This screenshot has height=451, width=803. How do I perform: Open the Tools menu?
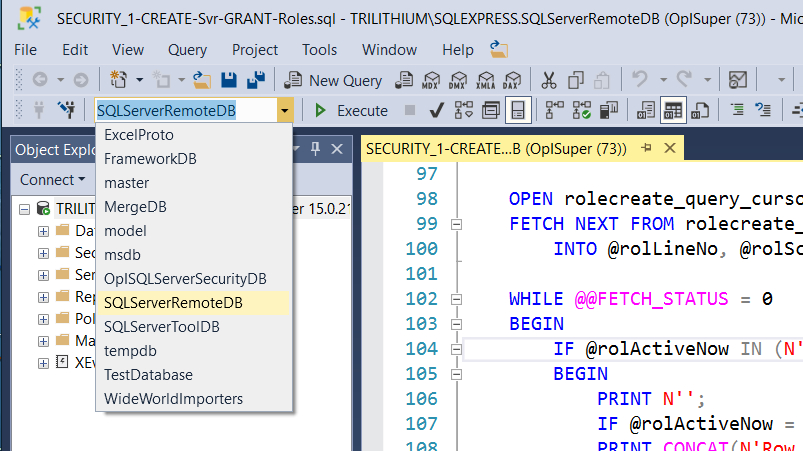pyautogui.click(x=320, y=50)
